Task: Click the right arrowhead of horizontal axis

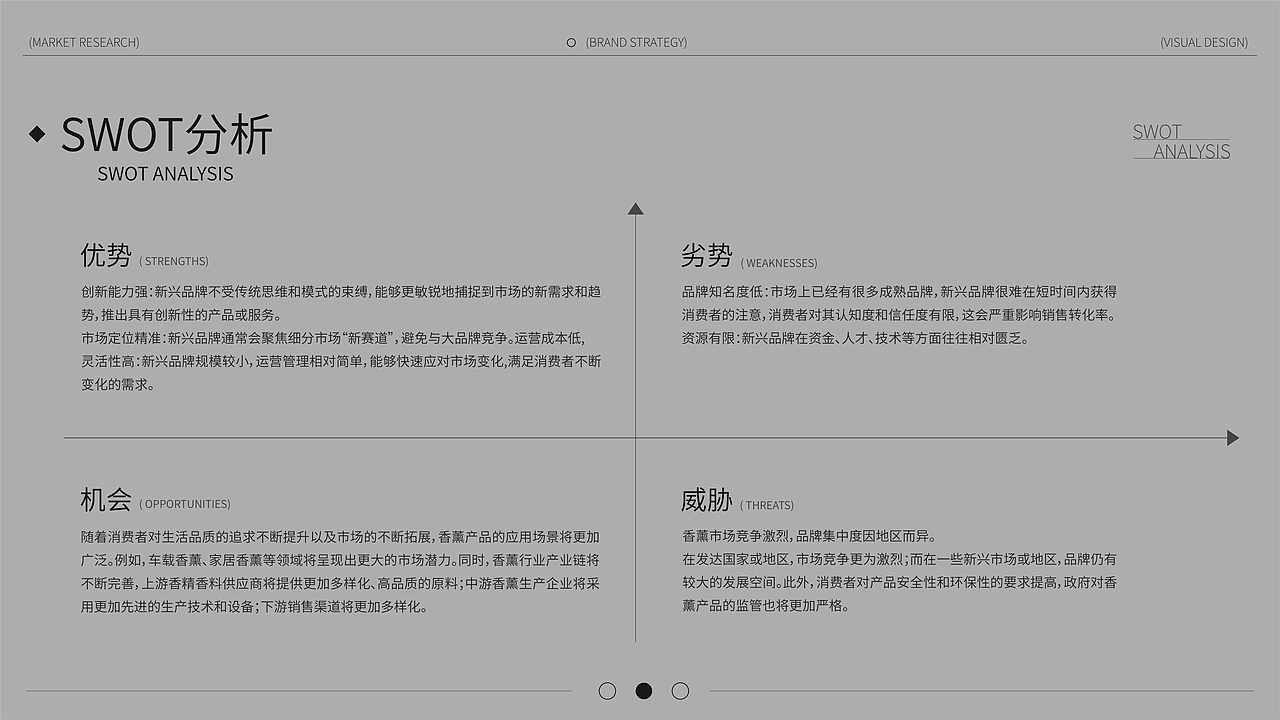Action: point(1233,438)
